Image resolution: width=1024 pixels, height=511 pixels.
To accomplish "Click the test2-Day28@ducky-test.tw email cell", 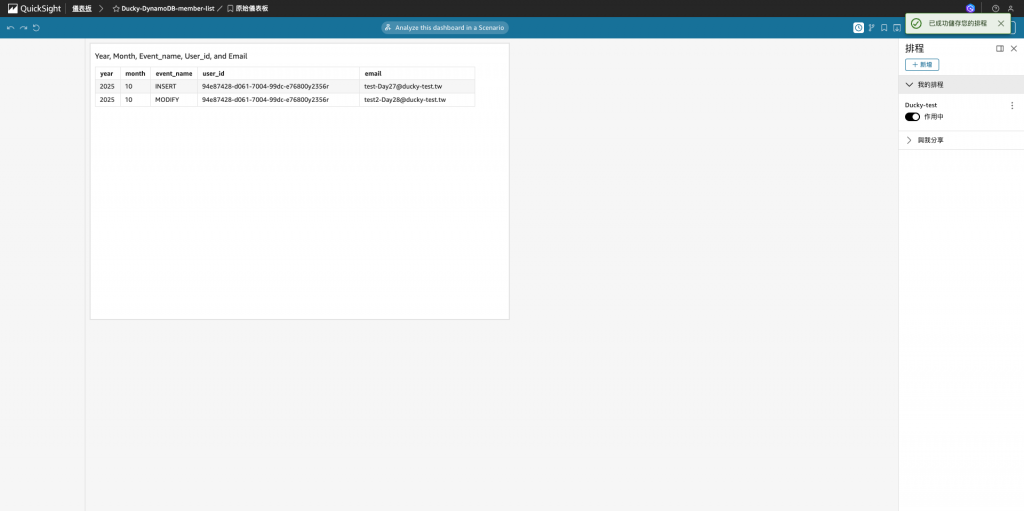I will [417, 99].
